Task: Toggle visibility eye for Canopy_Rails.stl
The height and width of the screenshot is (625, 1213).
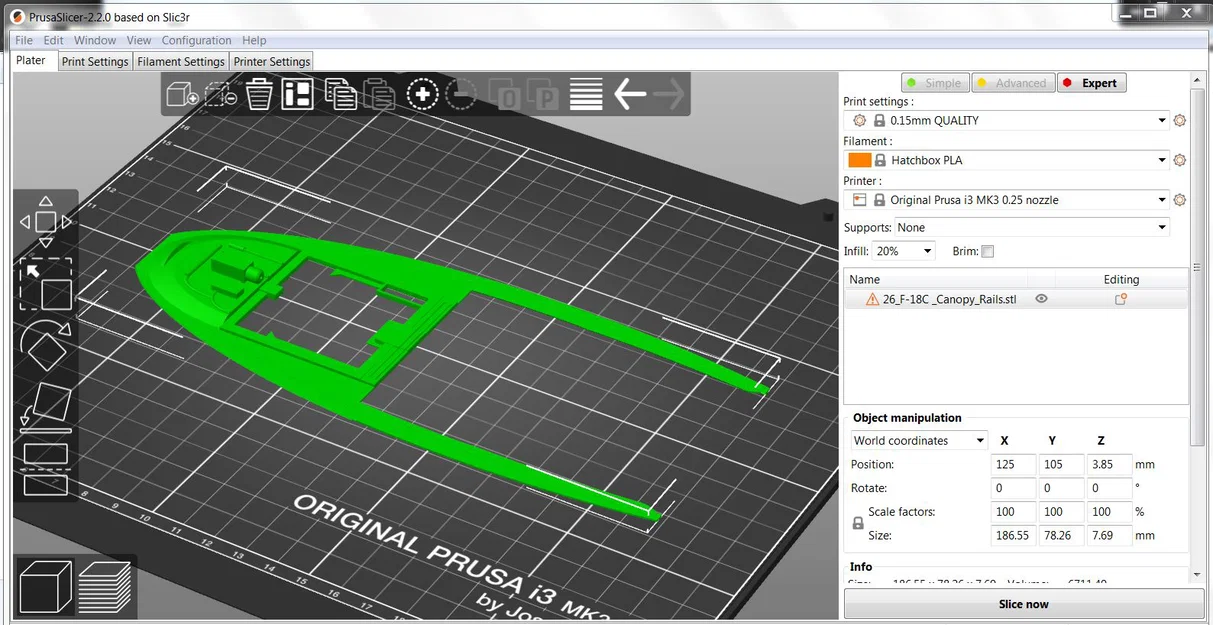Action: (x=1041, y=299)
